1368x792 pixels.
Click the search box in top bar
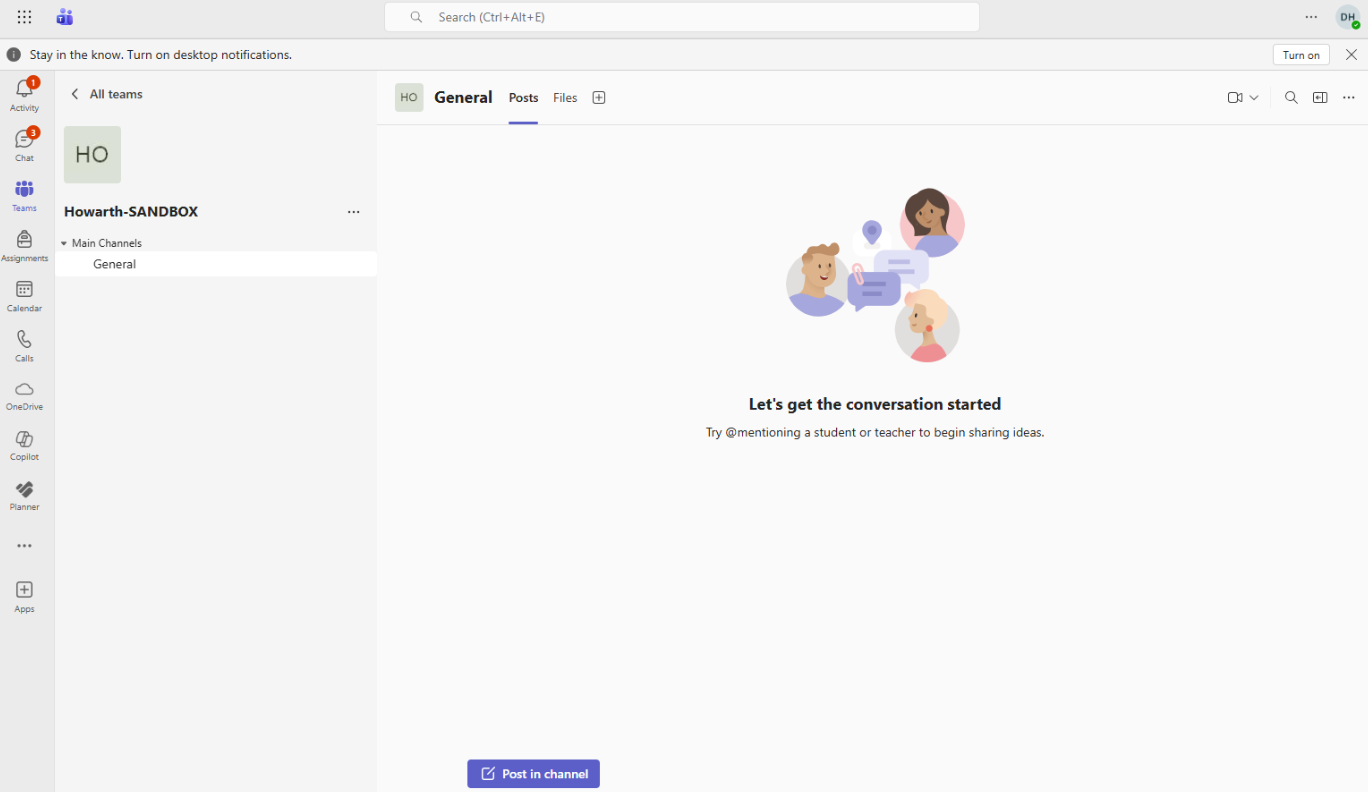[682, 17]
